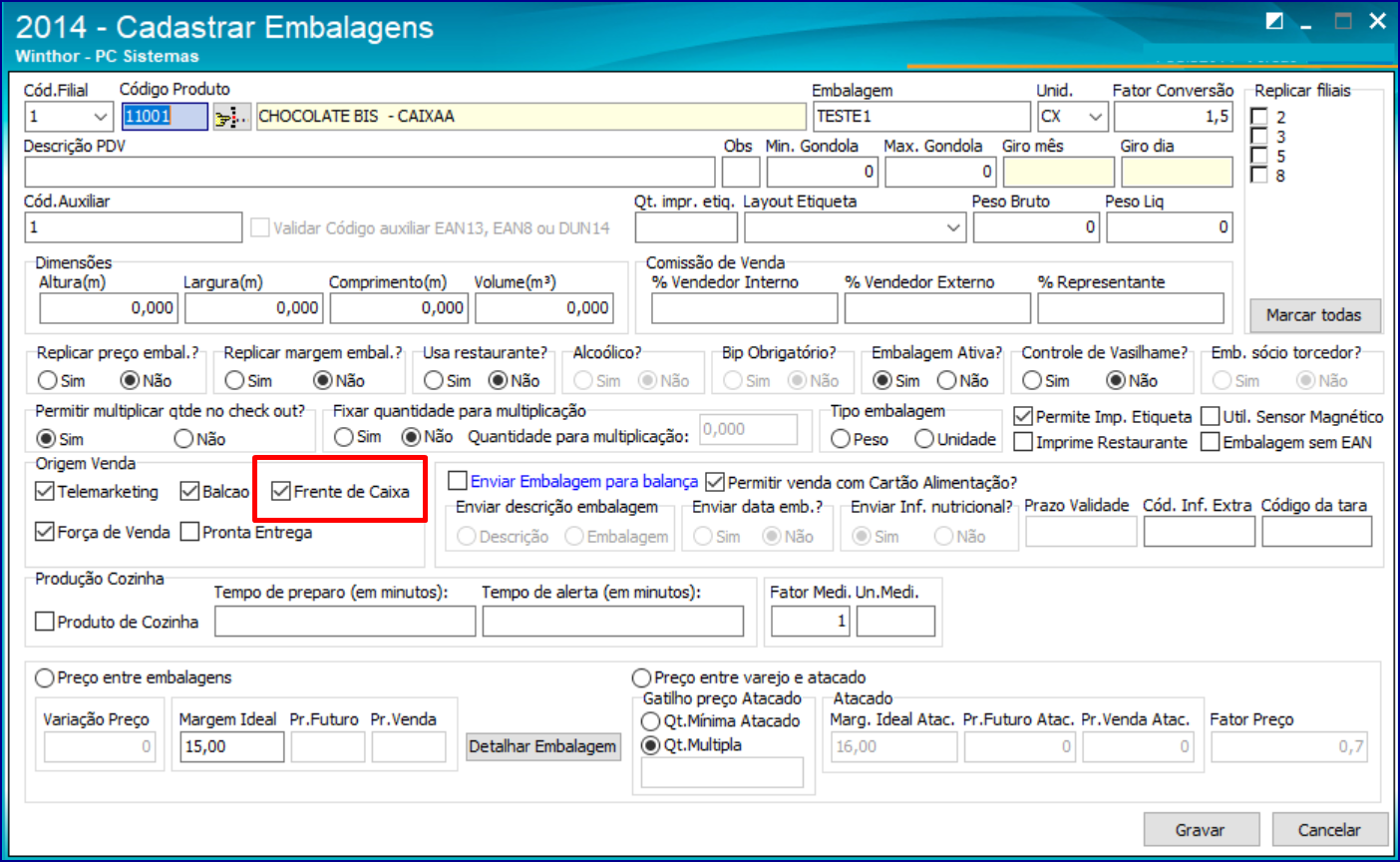Viewport: 1400px width, 862px height.
Task: Click the Descrição PDV text field
Action: click(x=369, y=172)
